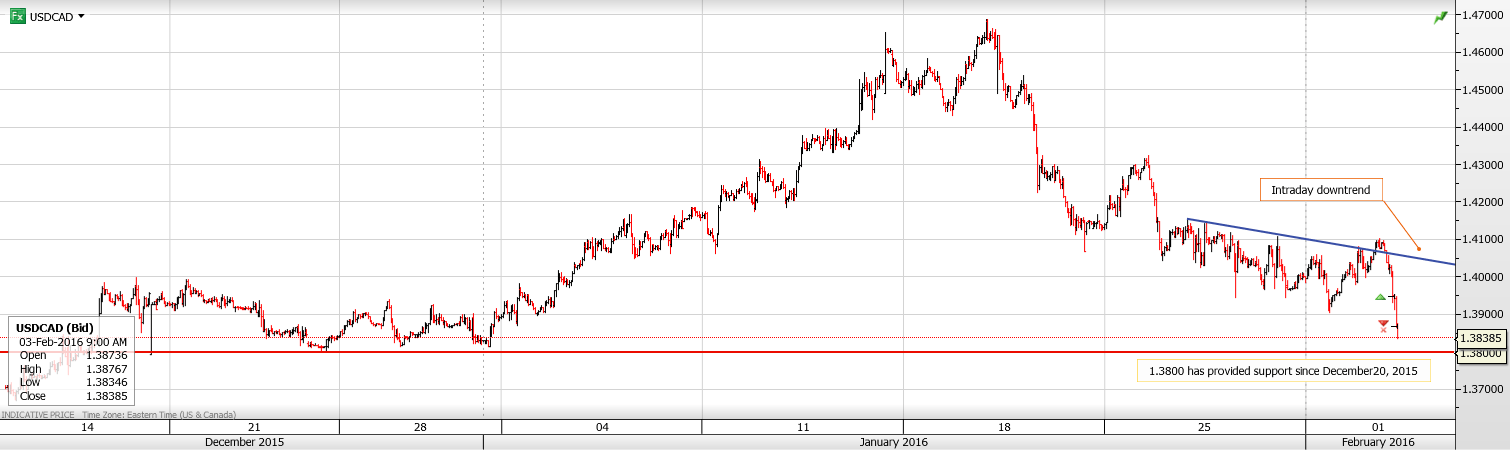Click the 18 date tick on time axis
This screenshot has width=1510, height=450.
(x=1004, y=427)
